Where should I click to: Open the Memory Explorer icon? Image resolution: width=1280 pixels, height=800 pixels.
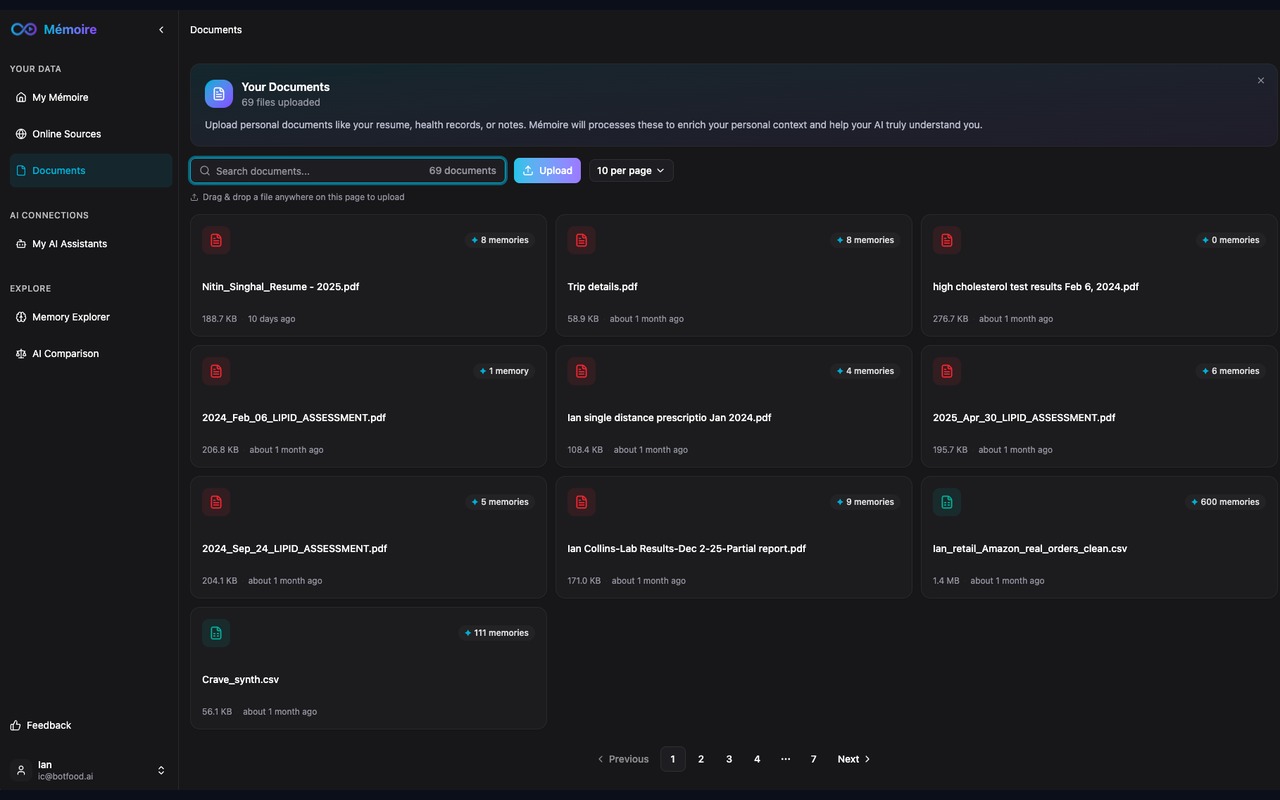pyautogui.click(x=22, y=317)
